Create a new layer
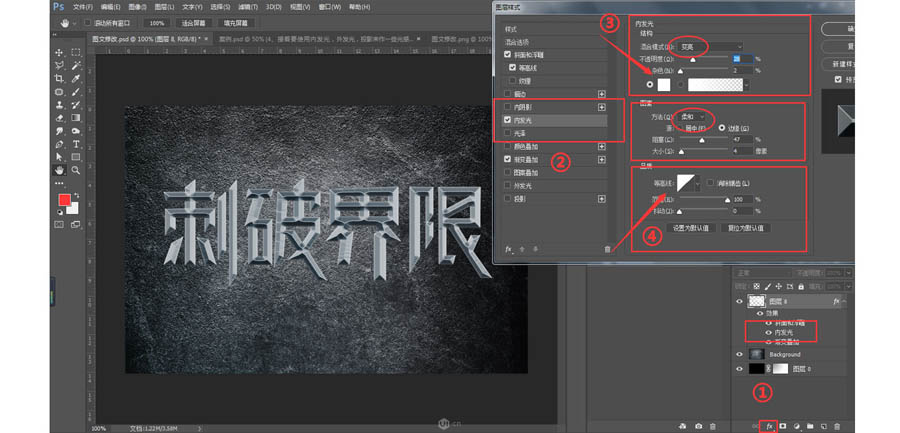900x433 pixels. click(824, 427)
